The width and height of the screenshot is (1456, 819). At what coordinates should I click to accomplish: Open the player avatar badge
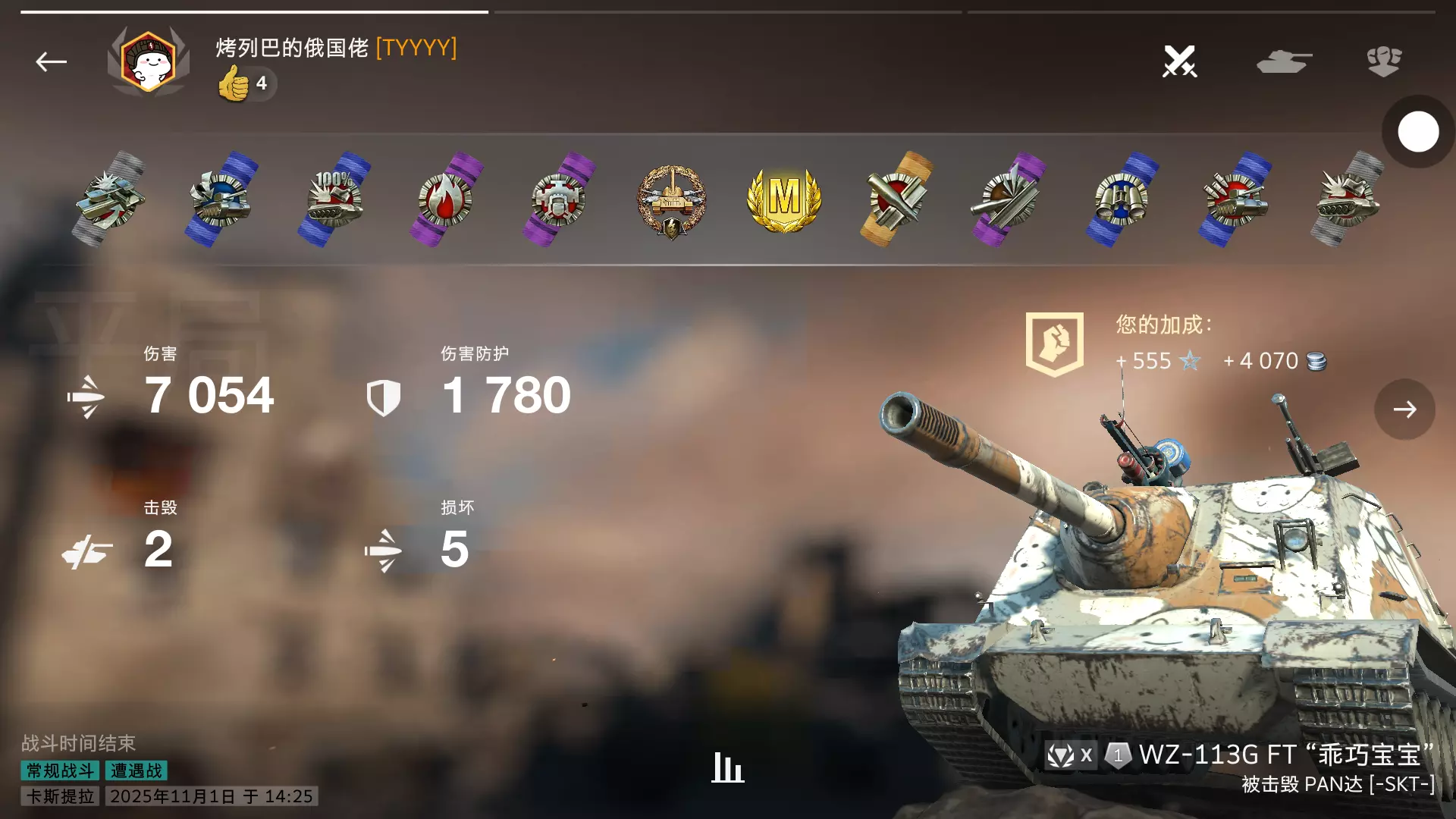(149, 61)
